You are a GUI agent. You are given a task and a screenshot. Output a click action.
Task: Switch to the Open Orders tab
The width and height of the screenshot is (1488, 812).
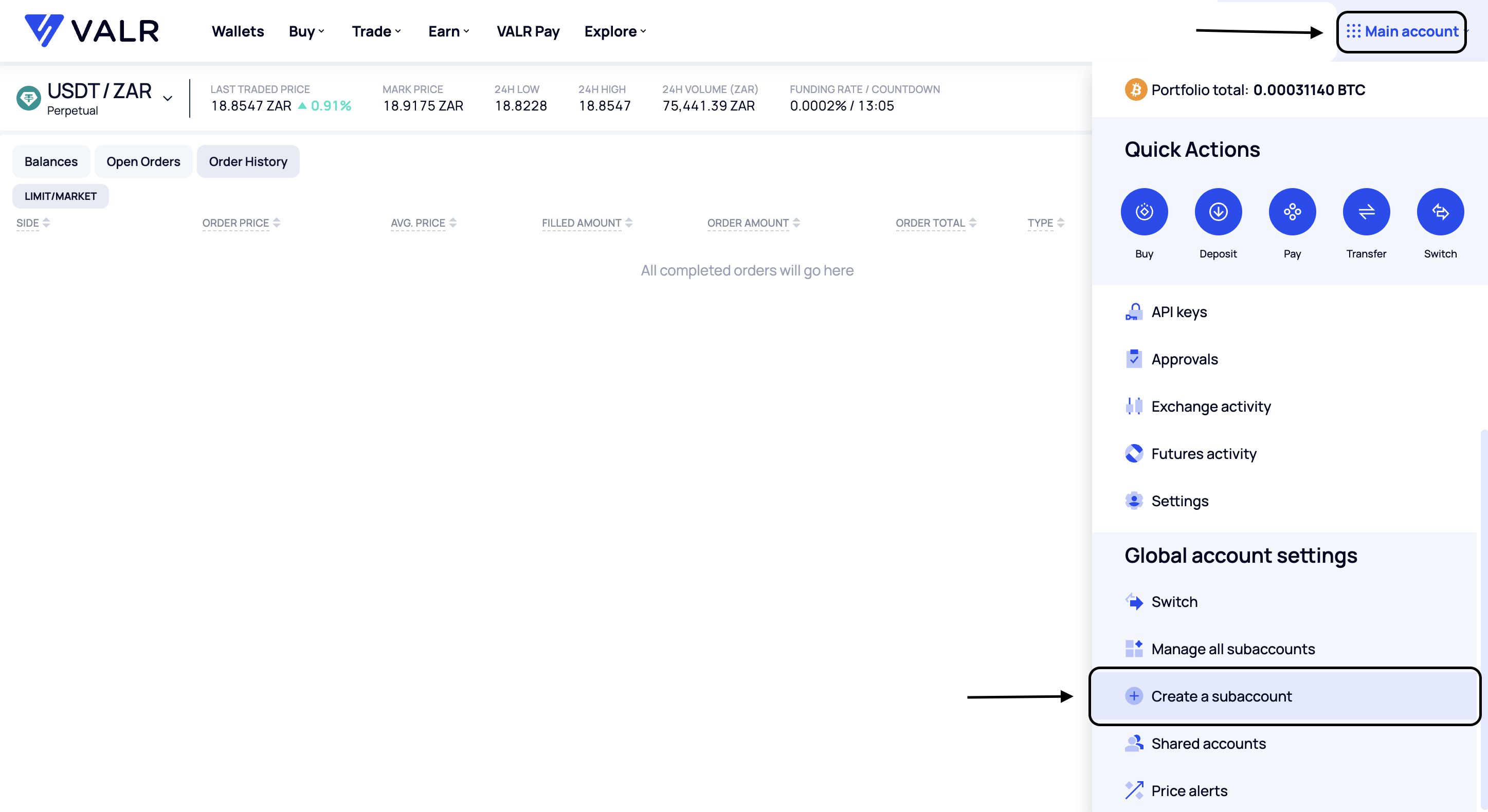(x=143, y=162)
